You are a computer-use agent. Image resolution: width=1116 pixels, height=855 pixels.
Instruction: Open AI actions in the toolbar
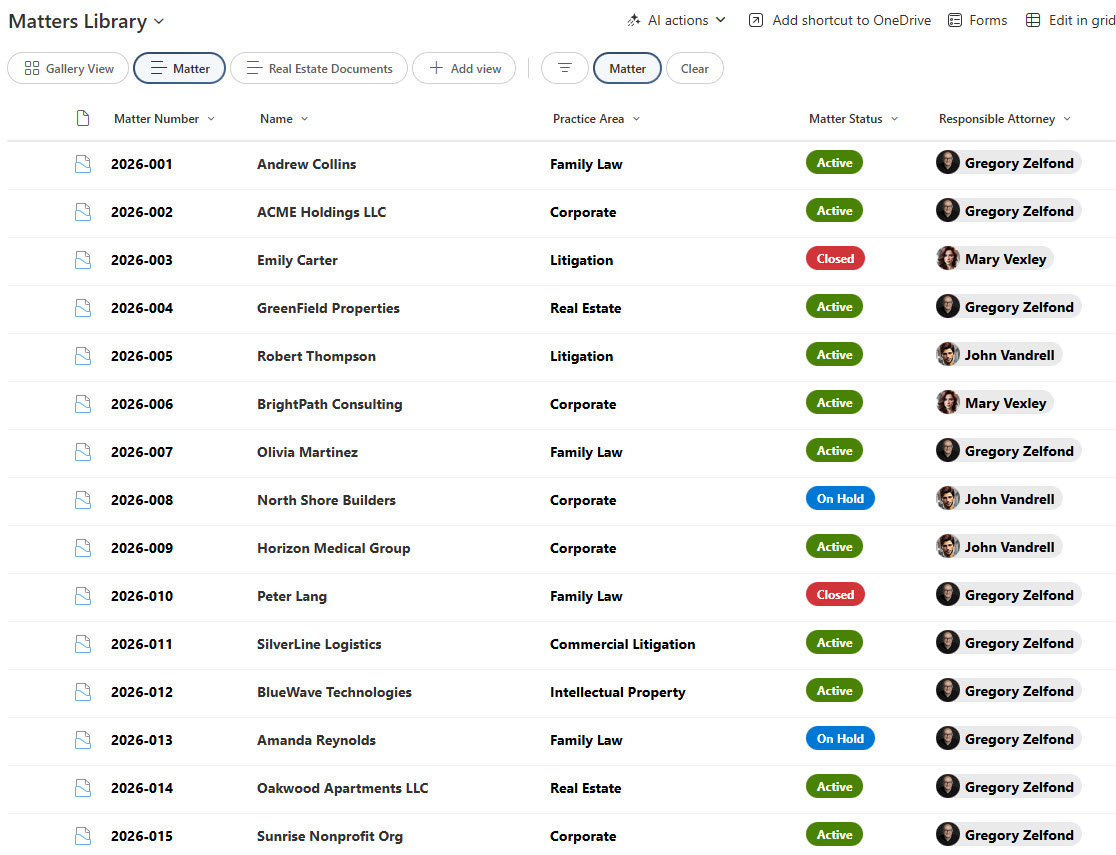pos(676,19)
